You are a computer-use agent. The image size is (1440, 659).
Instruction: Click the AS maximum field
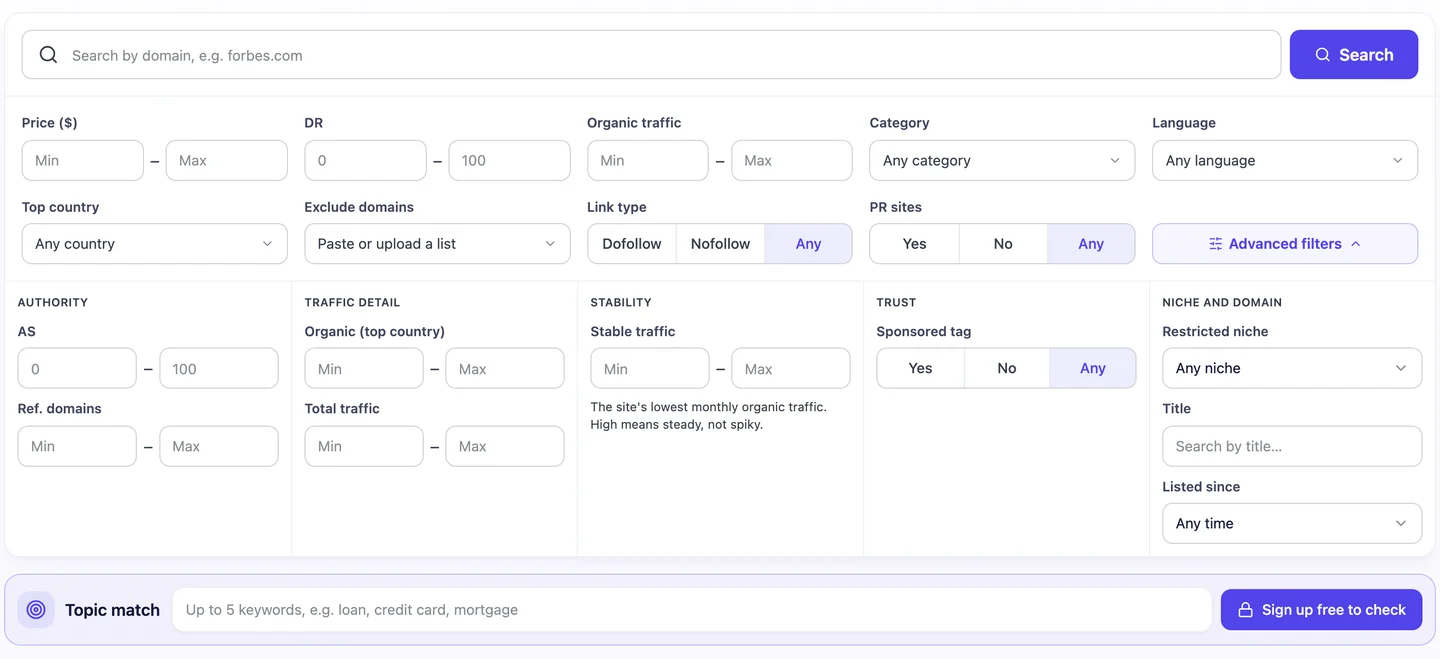tap(219, 368)
